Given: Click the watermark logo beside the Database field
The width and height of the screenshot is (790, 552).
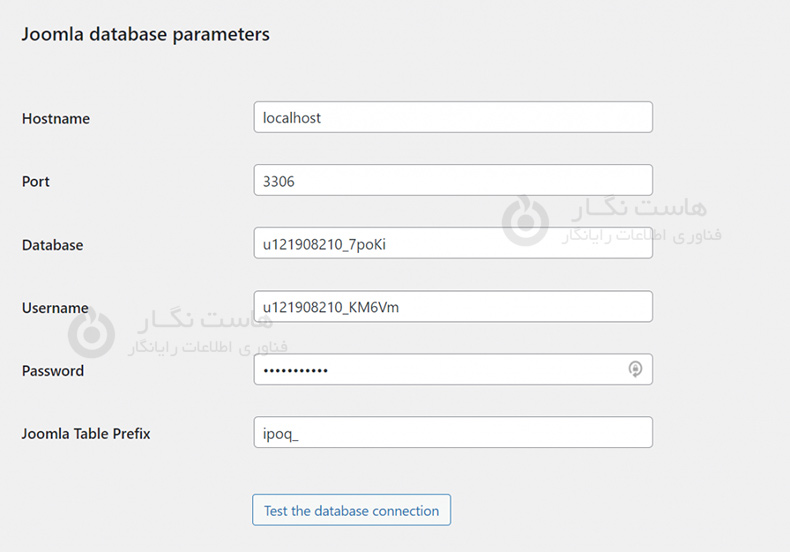Looking at the screenshot, I should point(525,221).
